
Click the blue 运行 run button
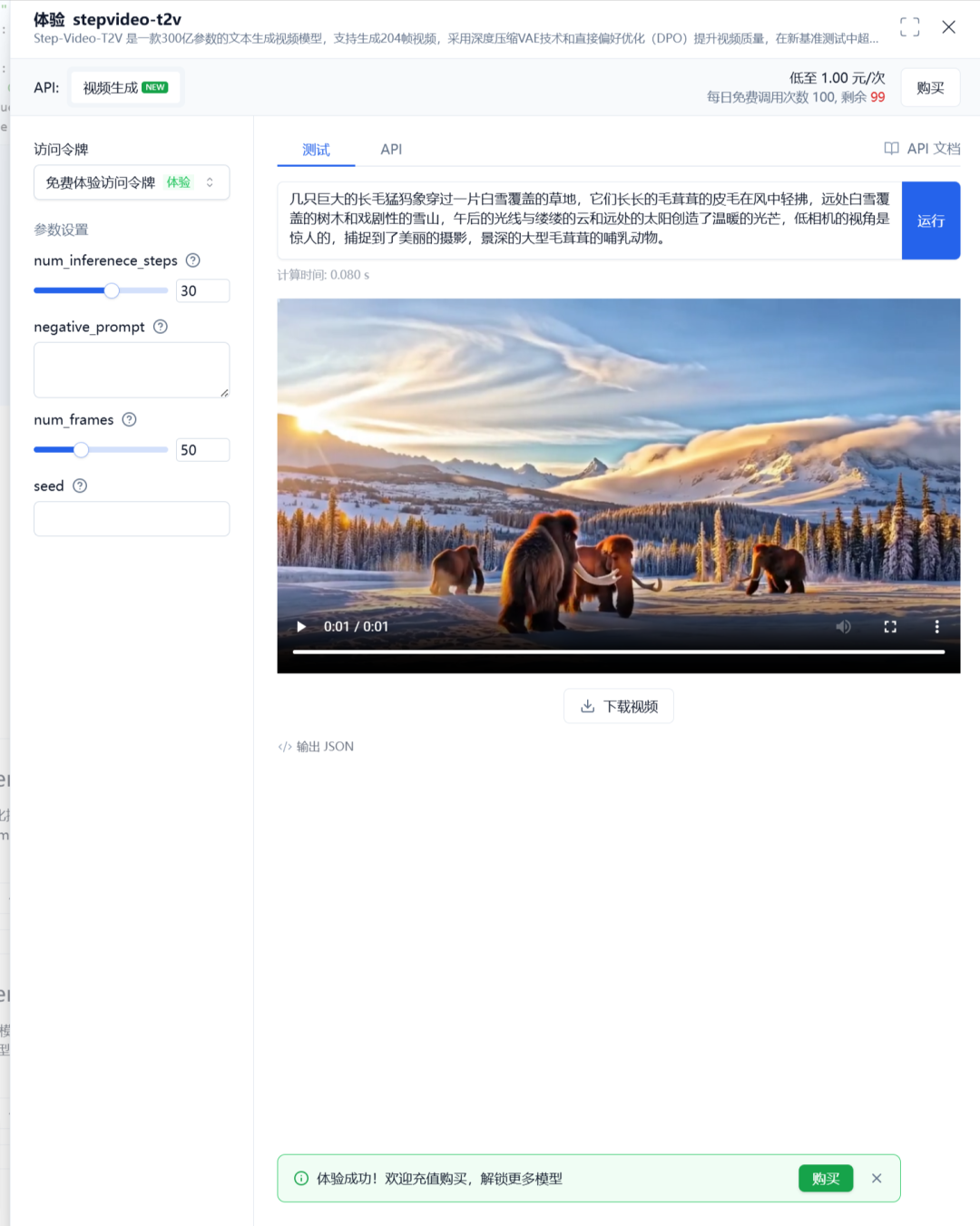(931, 220)
